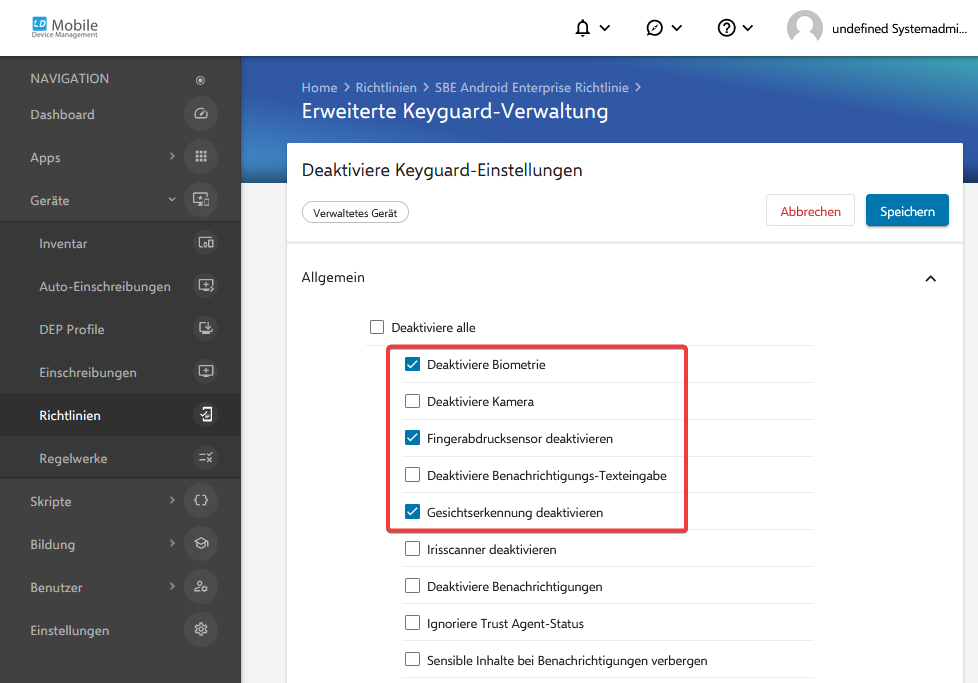Image resolution: width=978 pixels, height=683 pixels.
Task: Click the Abbrechen button
Action: [810, 211]
